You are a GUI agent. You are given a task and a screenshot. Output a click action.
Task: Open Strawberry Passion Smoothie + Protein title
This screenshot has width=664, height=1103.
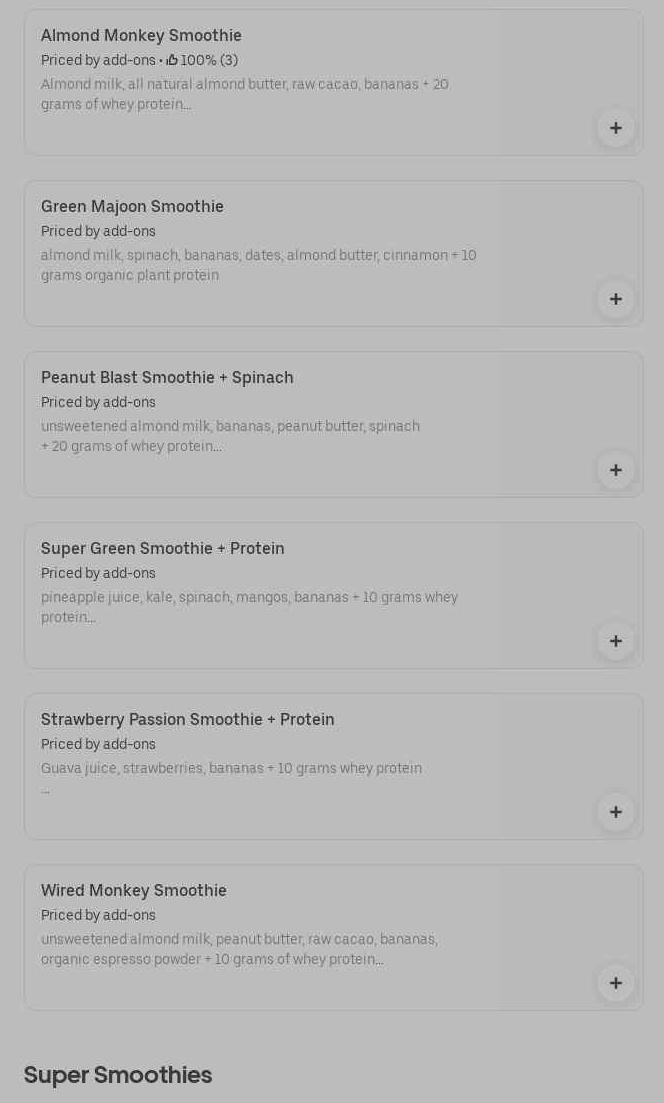coord(188,720)
